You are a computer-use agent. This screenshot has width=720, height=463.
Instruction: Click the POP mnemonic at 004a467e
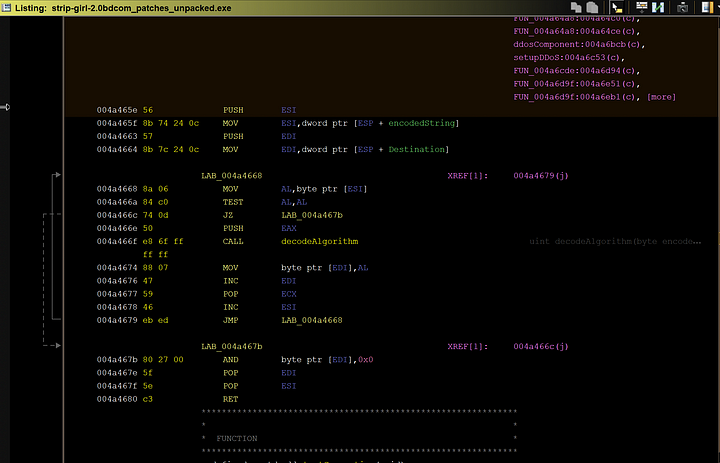(x=231, y=373)
